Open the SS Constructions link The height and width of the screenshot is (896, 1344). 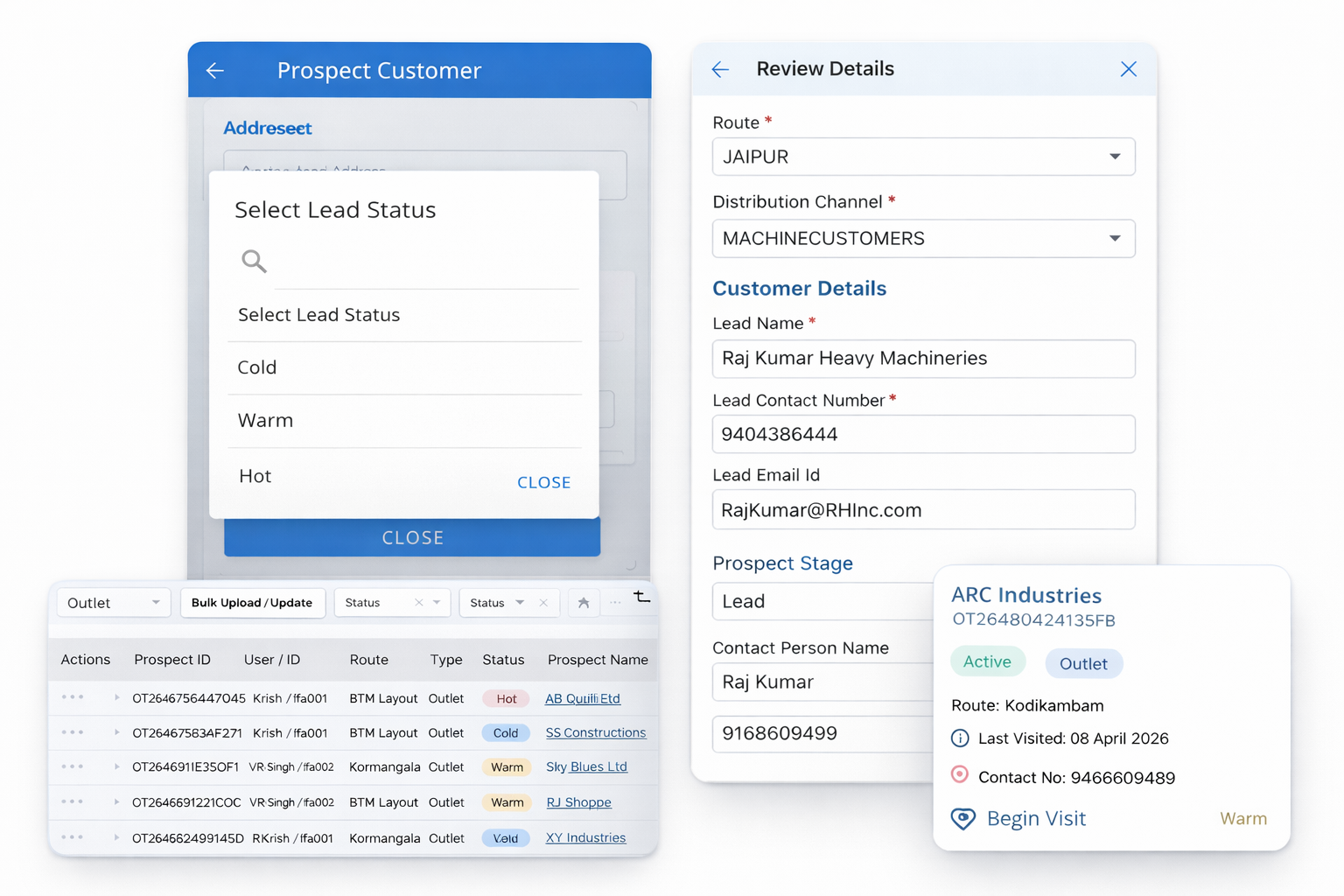pyautogui.click(x=596, y=732)
